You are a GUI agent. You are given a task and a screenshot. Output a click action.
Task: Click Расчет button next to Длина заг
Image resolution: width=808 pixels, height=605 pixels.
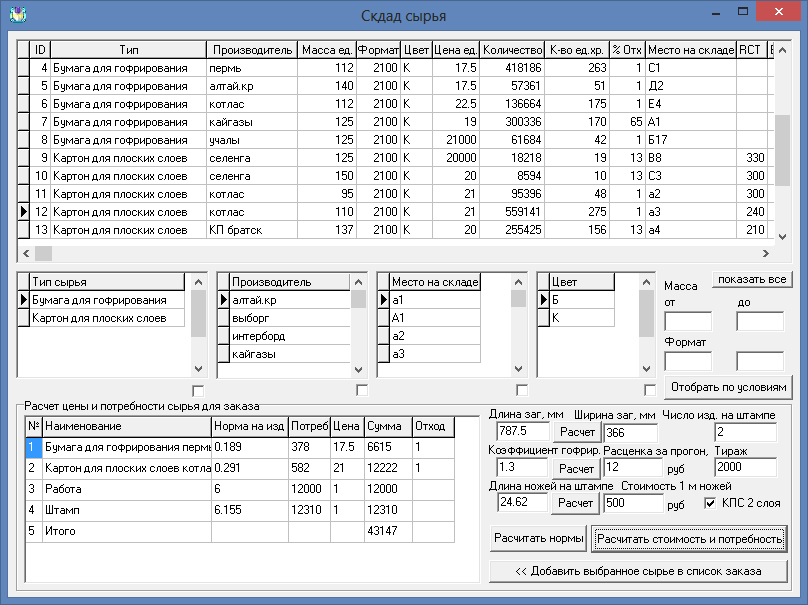[x=577, y=432]
